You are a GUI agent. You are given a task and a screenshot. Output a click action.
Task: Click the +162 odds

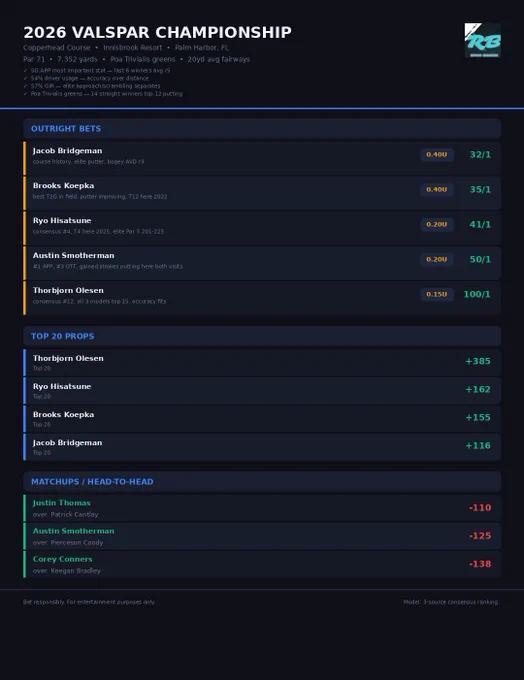coord(478,389)
